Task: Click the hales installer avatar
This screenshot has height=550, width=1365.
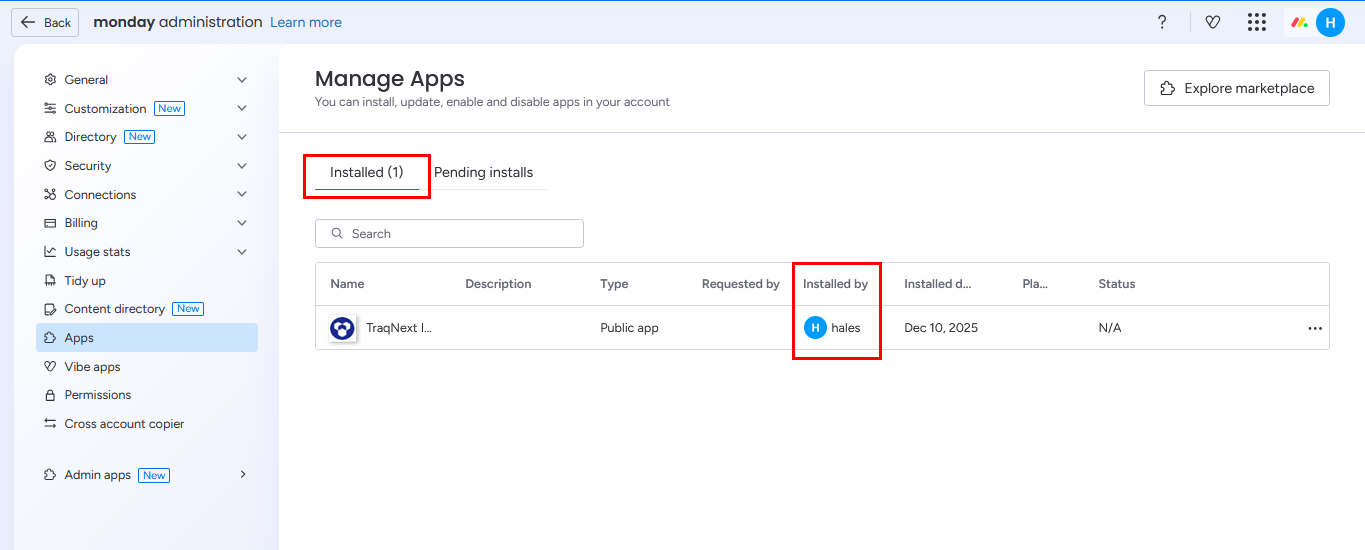Action: [815, 328]
